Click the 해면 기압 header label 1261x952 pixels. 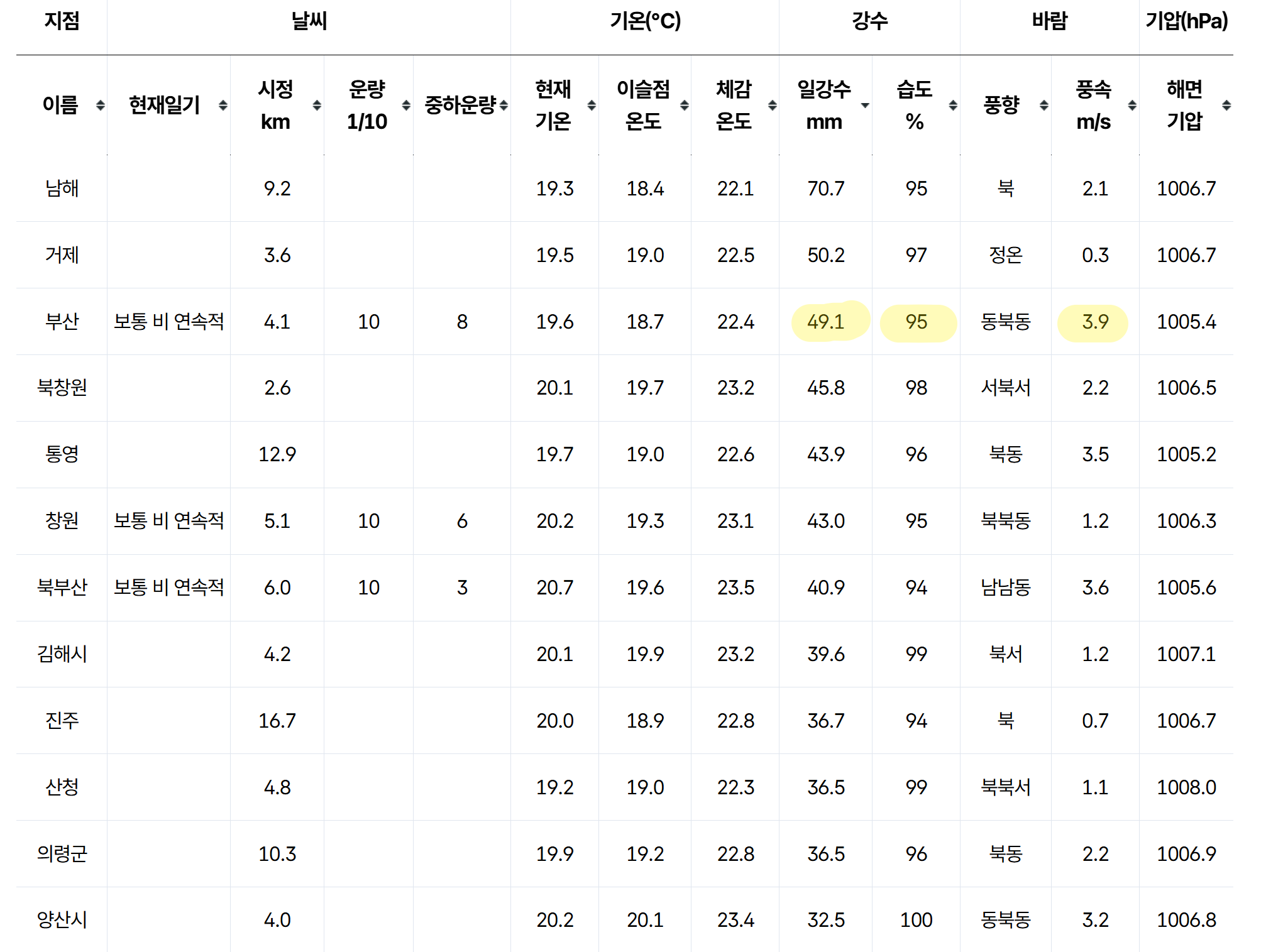coord(1185,105)
